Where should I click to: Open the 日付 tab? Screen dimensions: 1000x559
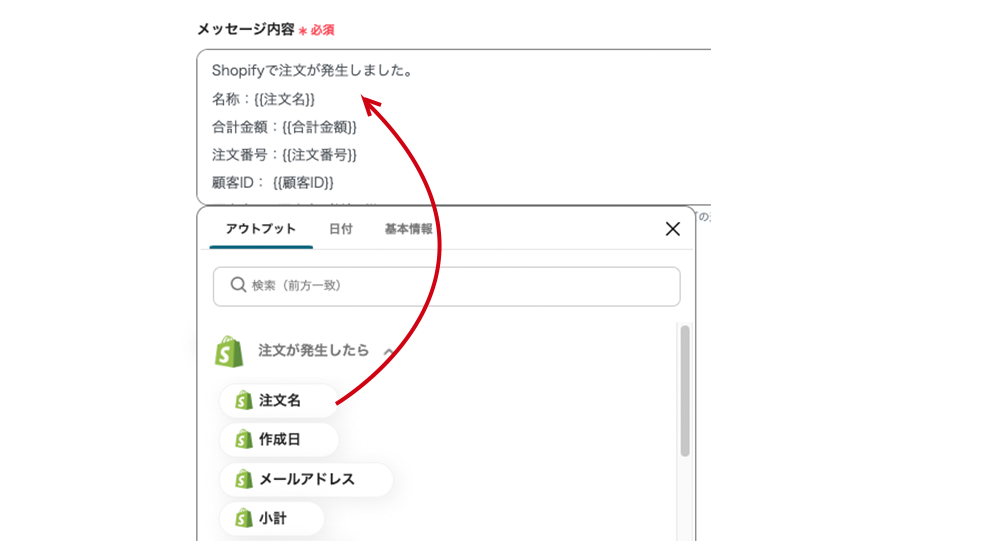tap(341, 229)
